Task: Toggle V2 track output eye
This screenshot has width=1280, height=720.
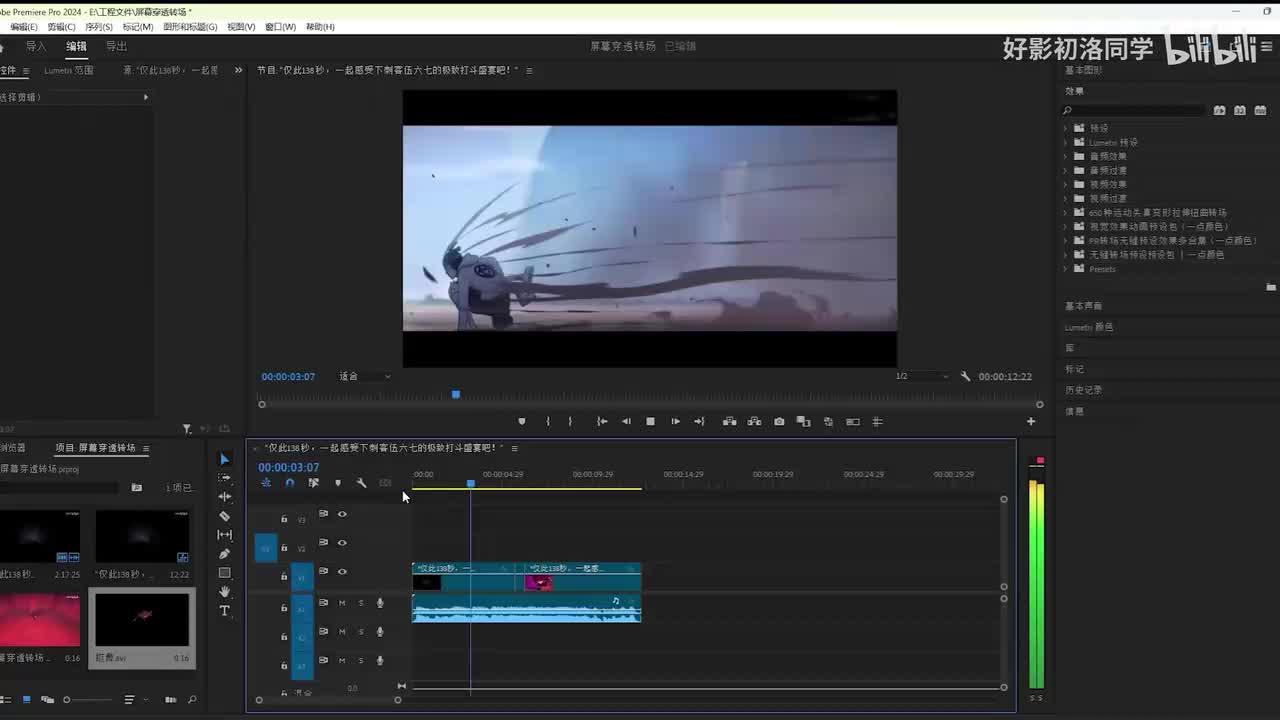Action: [x=342, y=543]
